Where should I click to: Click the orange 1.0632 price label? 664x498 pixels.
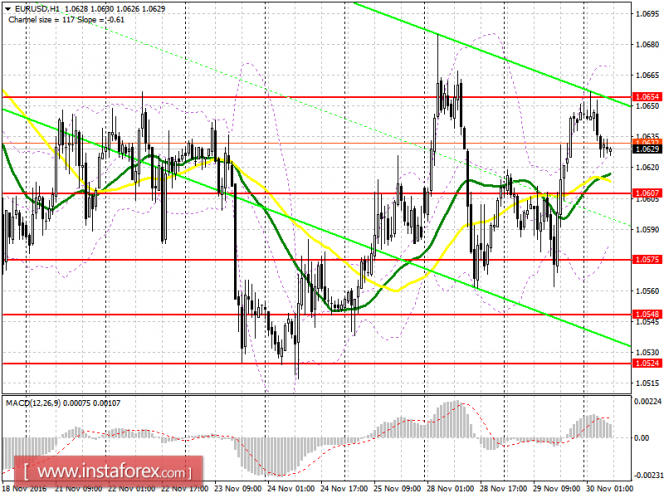click(647, 142)
